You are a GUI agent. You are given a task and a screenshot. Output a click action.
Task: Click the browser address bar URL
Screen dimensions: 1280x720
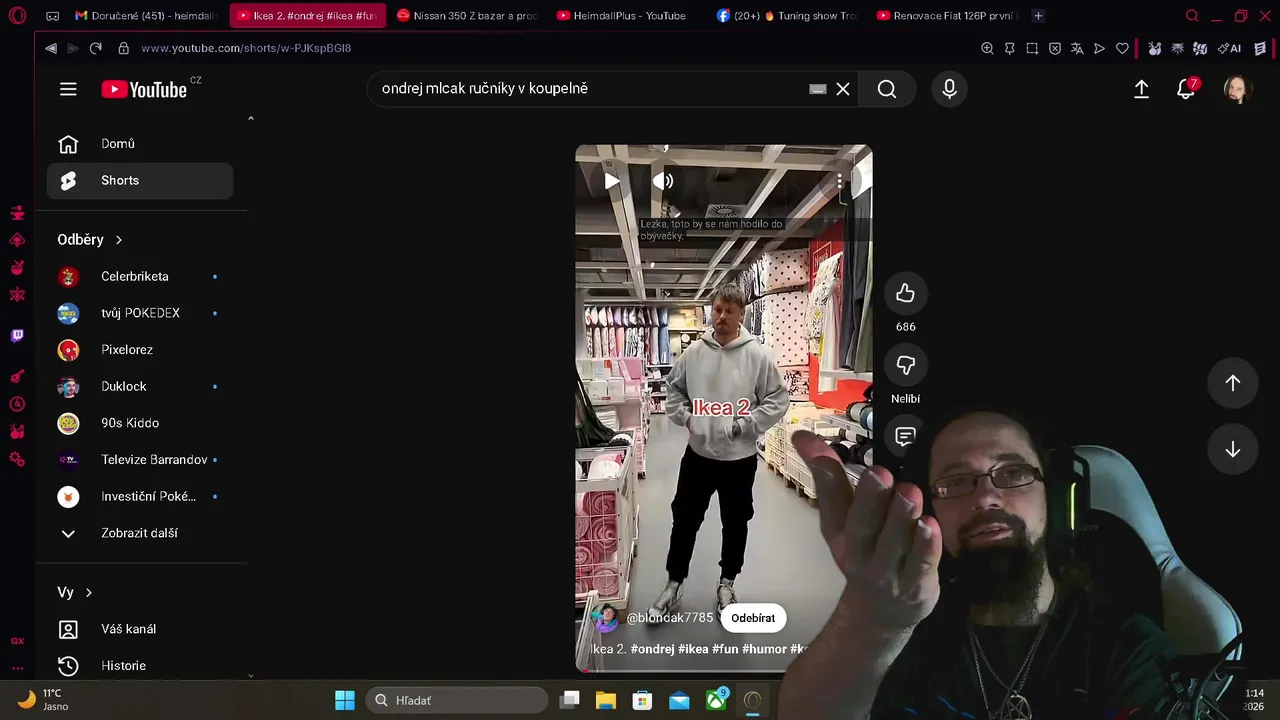[x=246, y=48]
